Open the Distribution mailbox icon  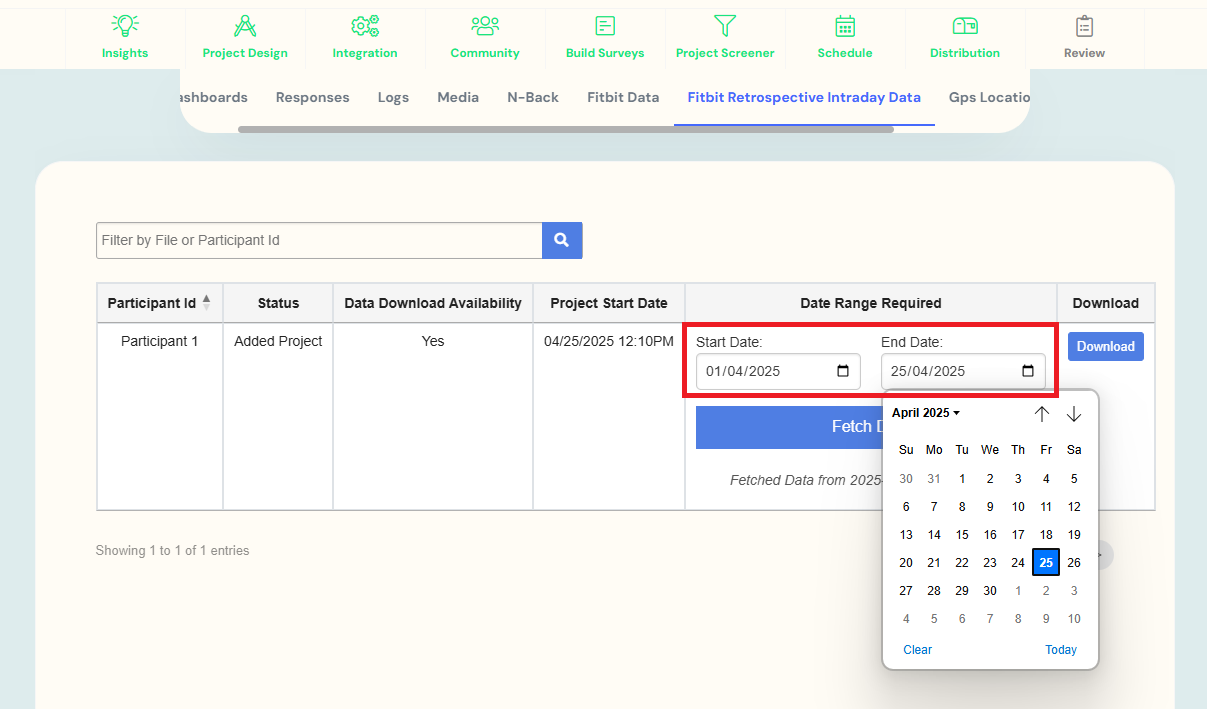click(x=965, y=26)
